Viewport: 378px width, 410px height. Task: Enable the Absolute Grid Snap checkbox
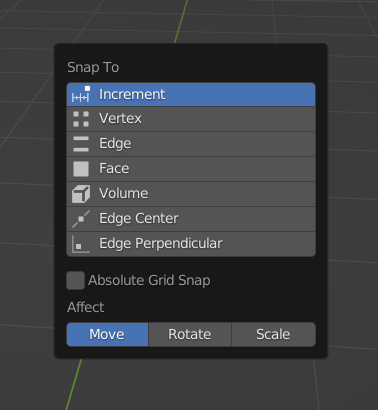point(75,280)
